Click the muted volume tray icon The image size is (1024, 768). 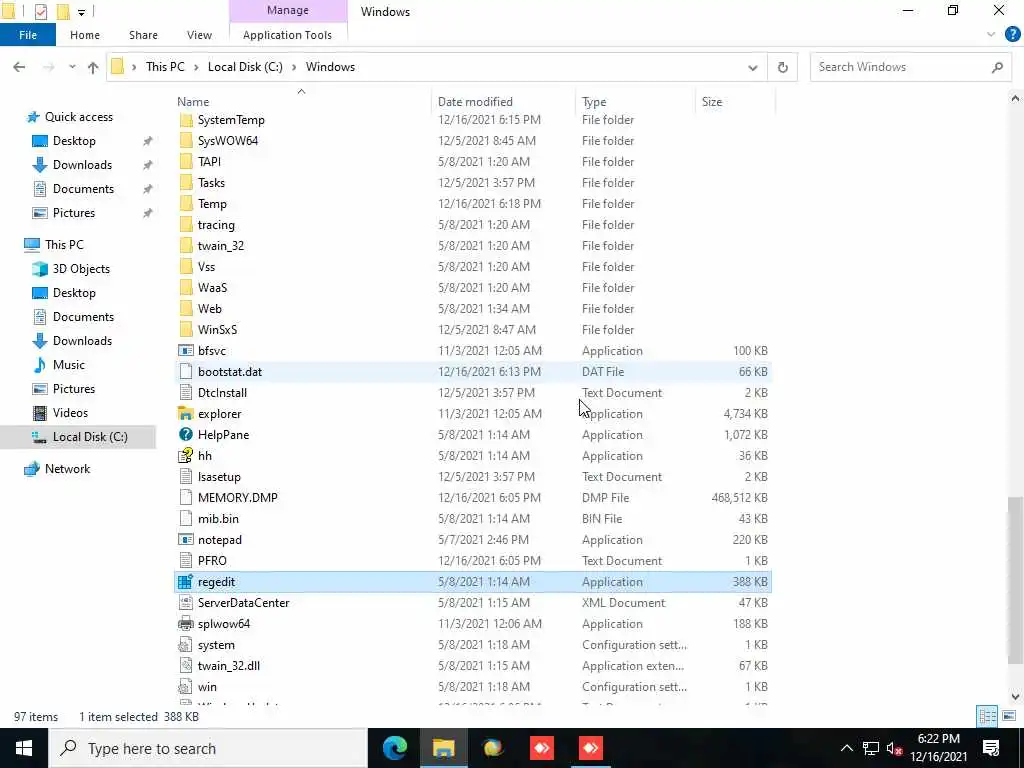coord(895,748)
